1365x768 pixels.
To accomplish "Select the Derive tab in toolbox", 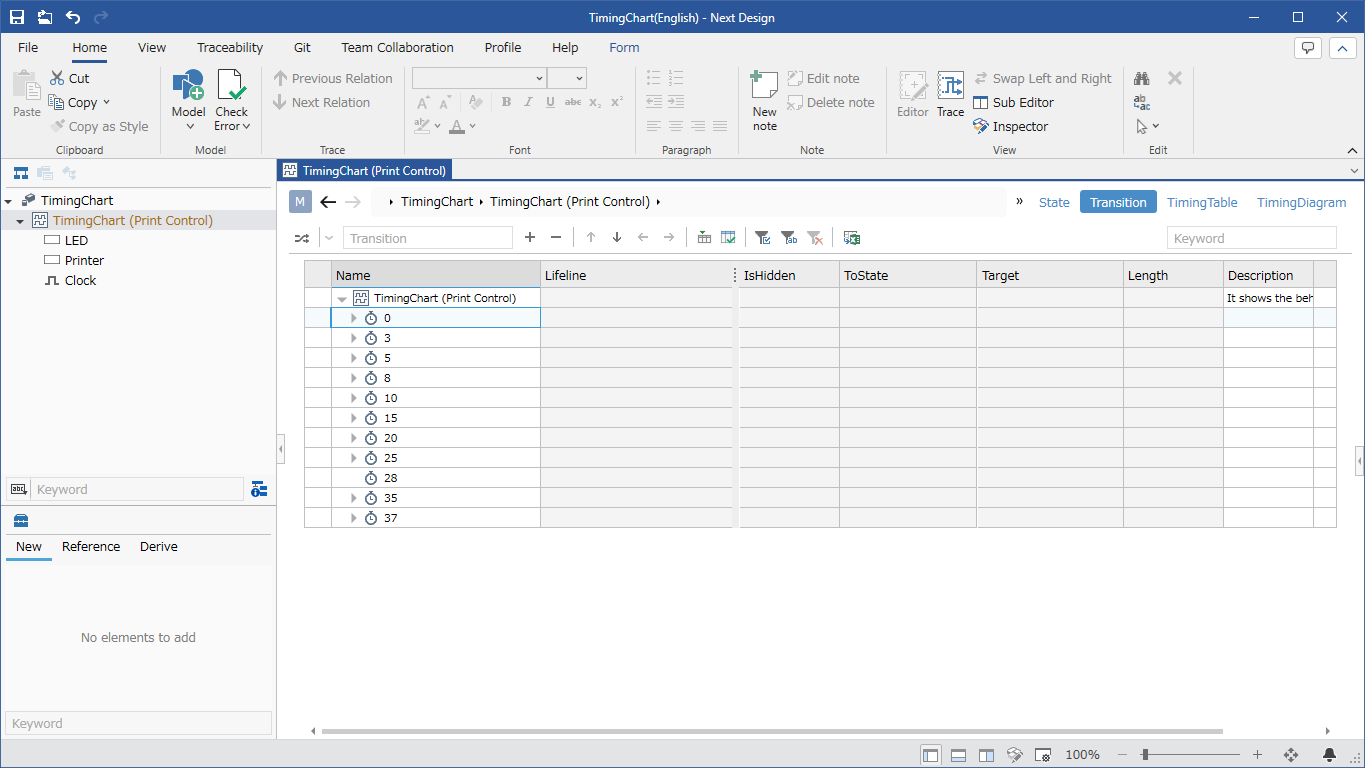I will coord(159,547).
